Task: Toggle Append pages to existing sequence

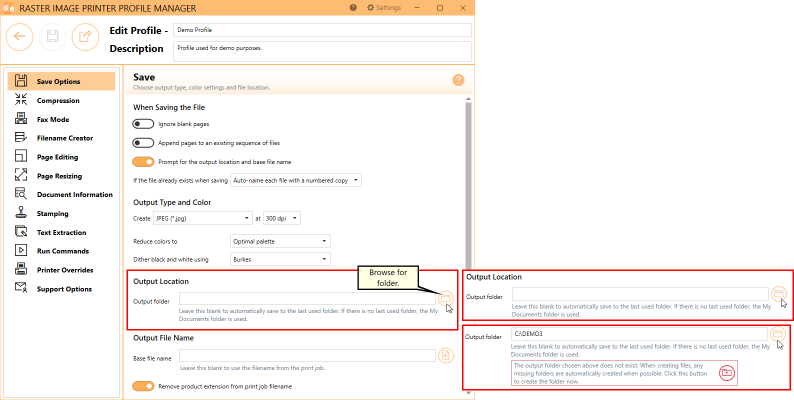Action: [x=143, y=143]
